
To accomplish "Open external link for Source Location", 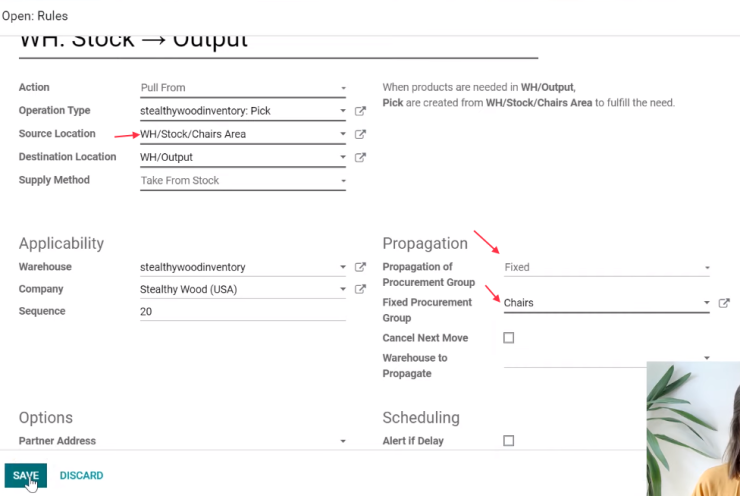I will 360,134.
